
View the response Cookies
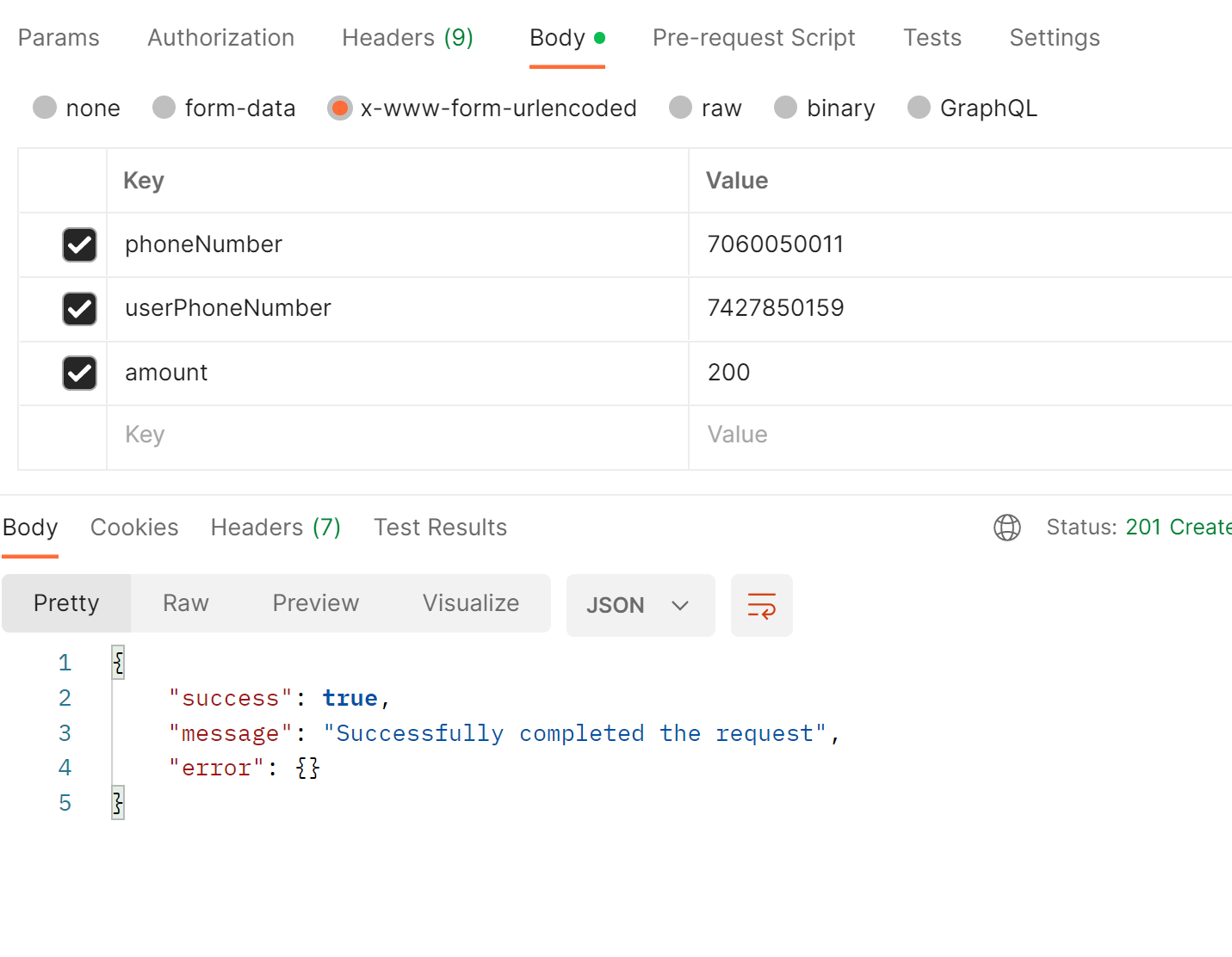[134, 528]
